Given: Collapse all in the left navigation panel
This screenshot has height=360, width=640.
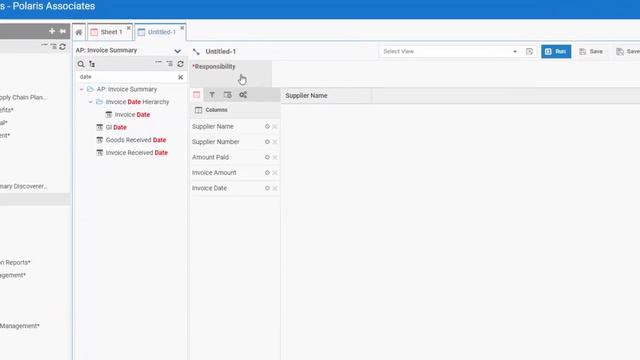Looking at the screenshot, I should click(x=44, y=45).
